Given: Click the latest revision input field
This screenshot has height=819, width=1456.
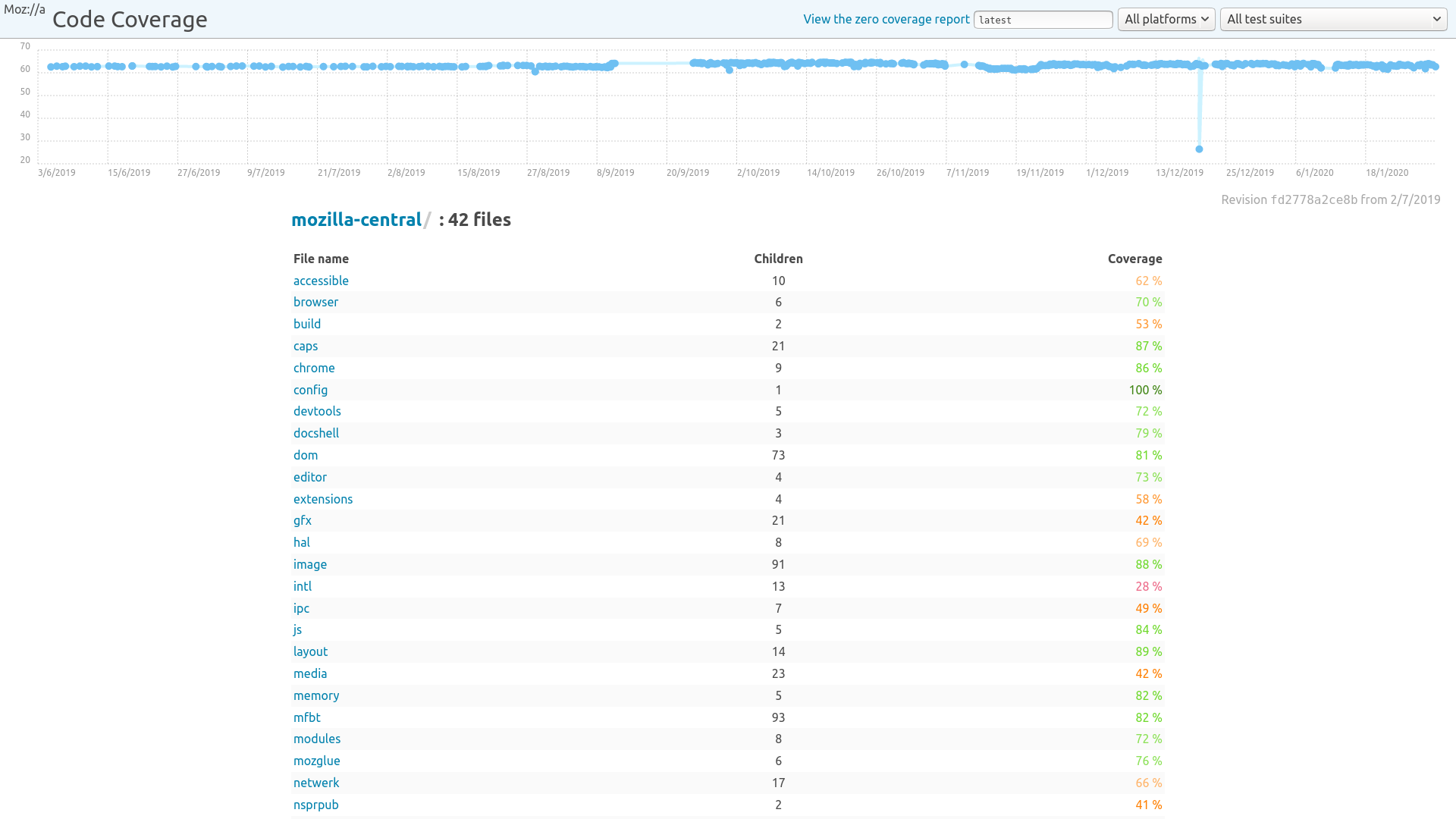Looking at the screenshot, I should (1043, 19).
